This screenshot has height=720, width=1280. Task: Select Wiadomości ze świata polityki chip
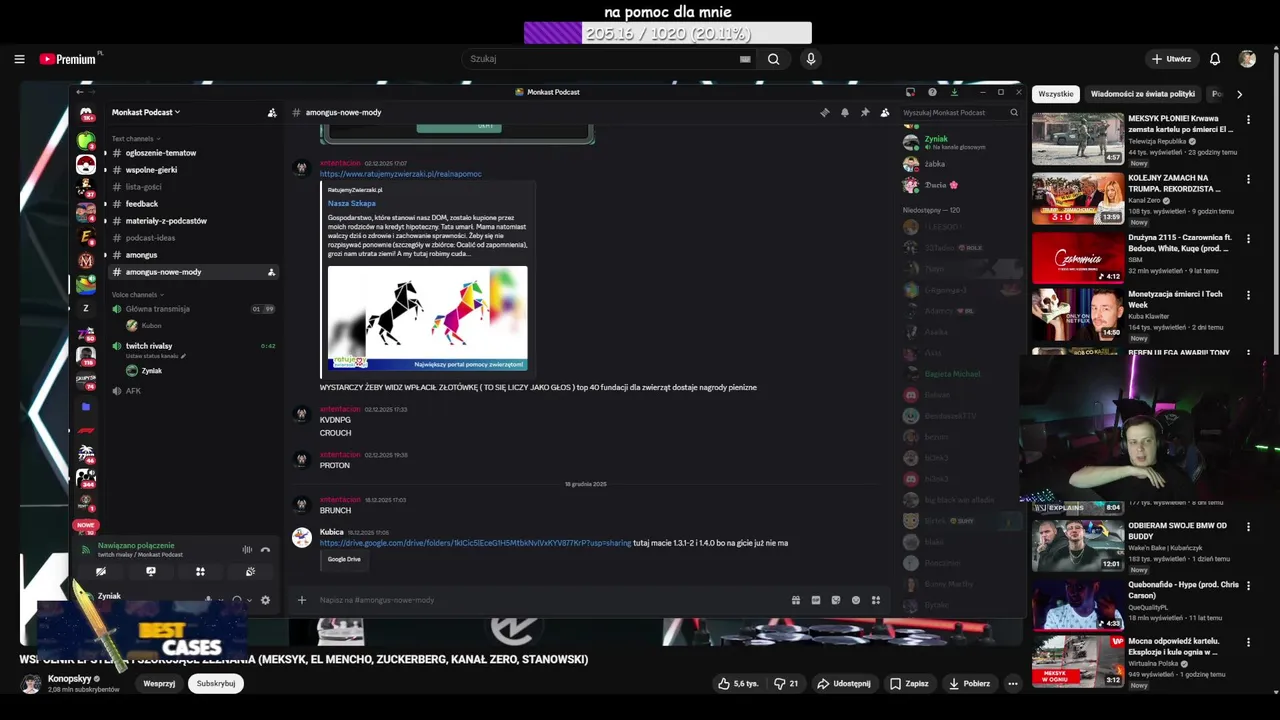point(1142,94)
